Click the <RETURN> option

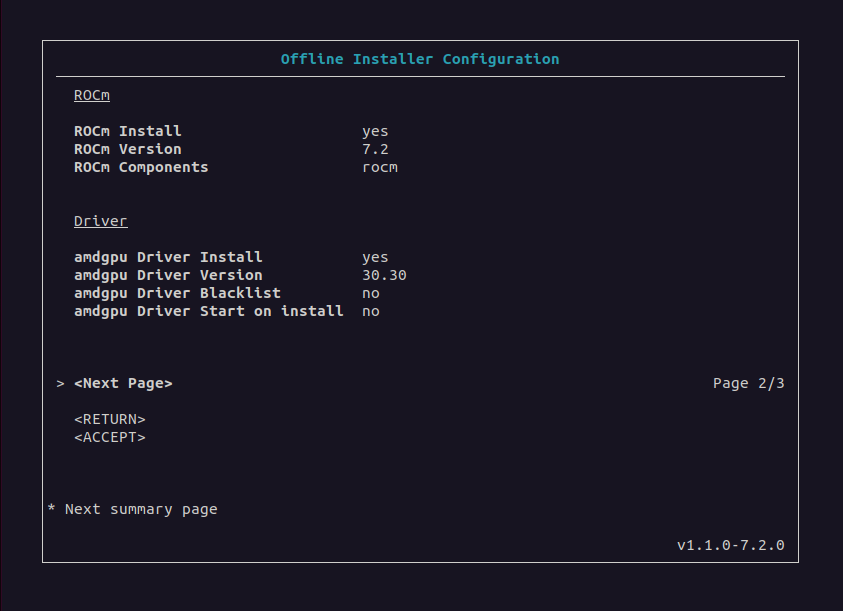pyautogui.click(x=110, y=419)
